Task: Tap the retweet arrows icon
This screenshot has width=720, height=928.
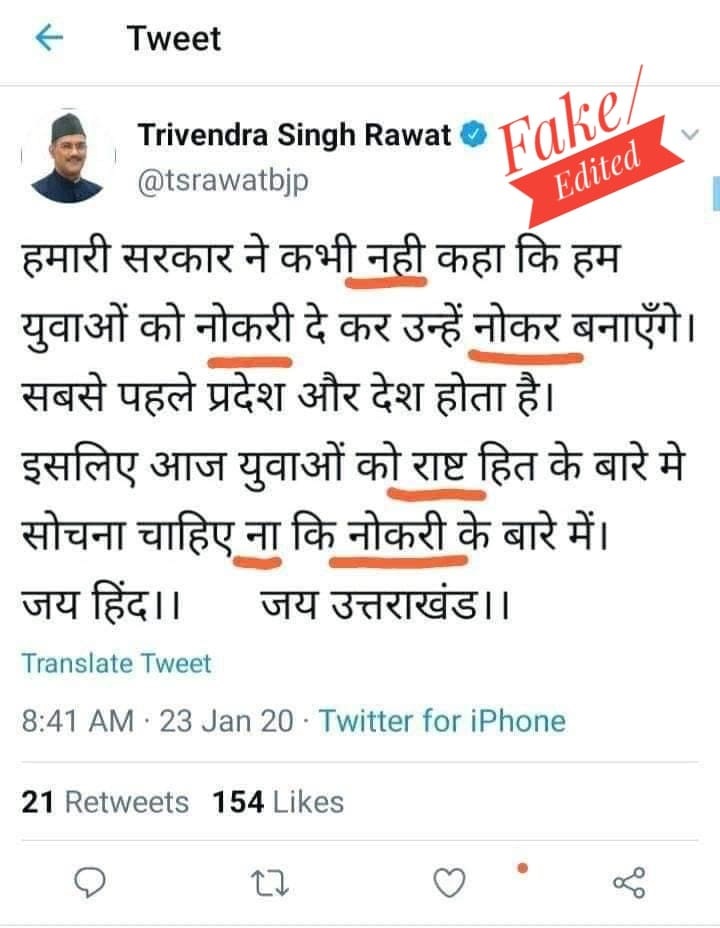Action: (x=270, y=883)
